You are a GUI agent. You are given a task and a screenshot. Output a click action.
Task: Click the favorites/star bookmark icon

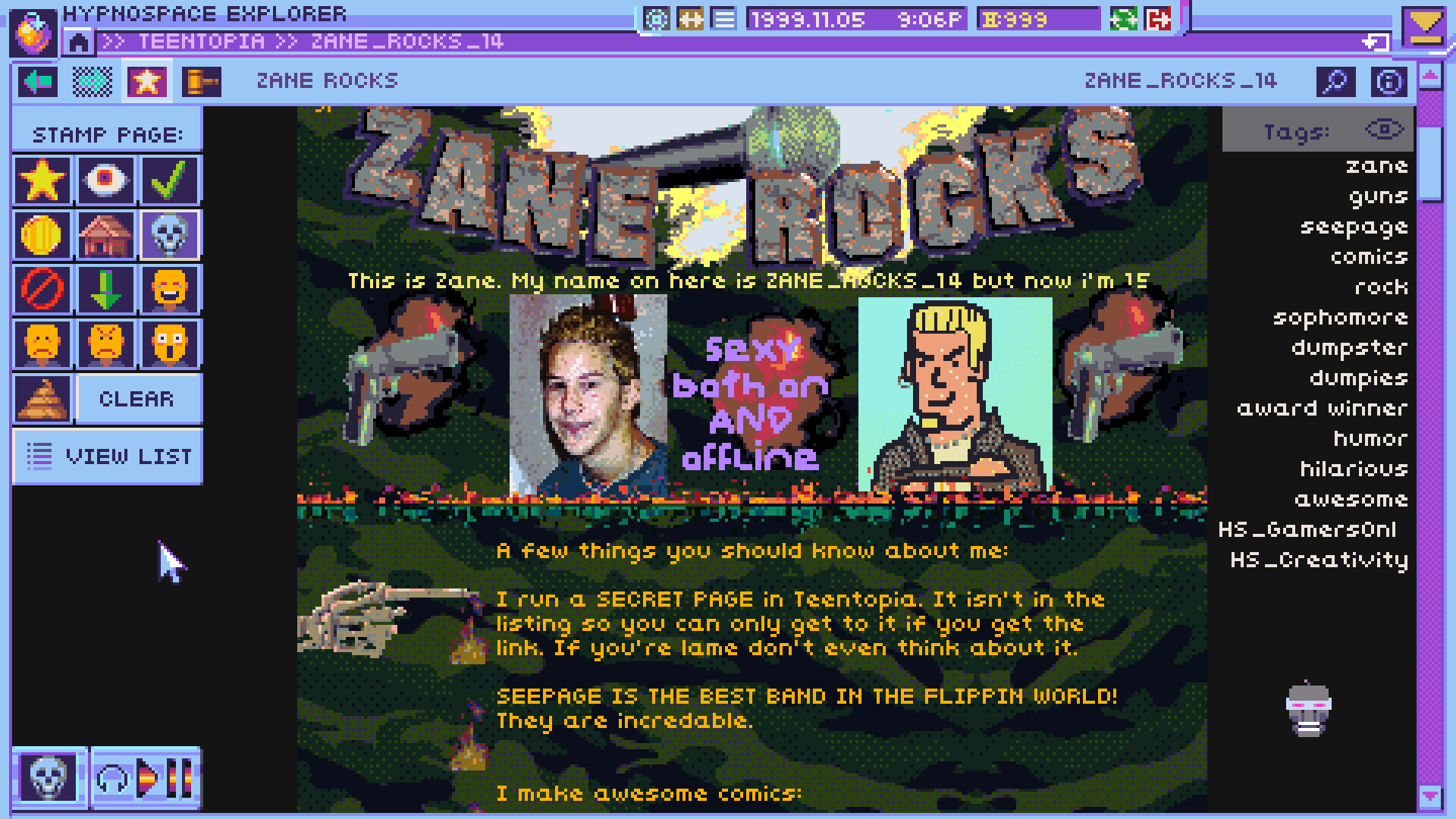(145, 81)
